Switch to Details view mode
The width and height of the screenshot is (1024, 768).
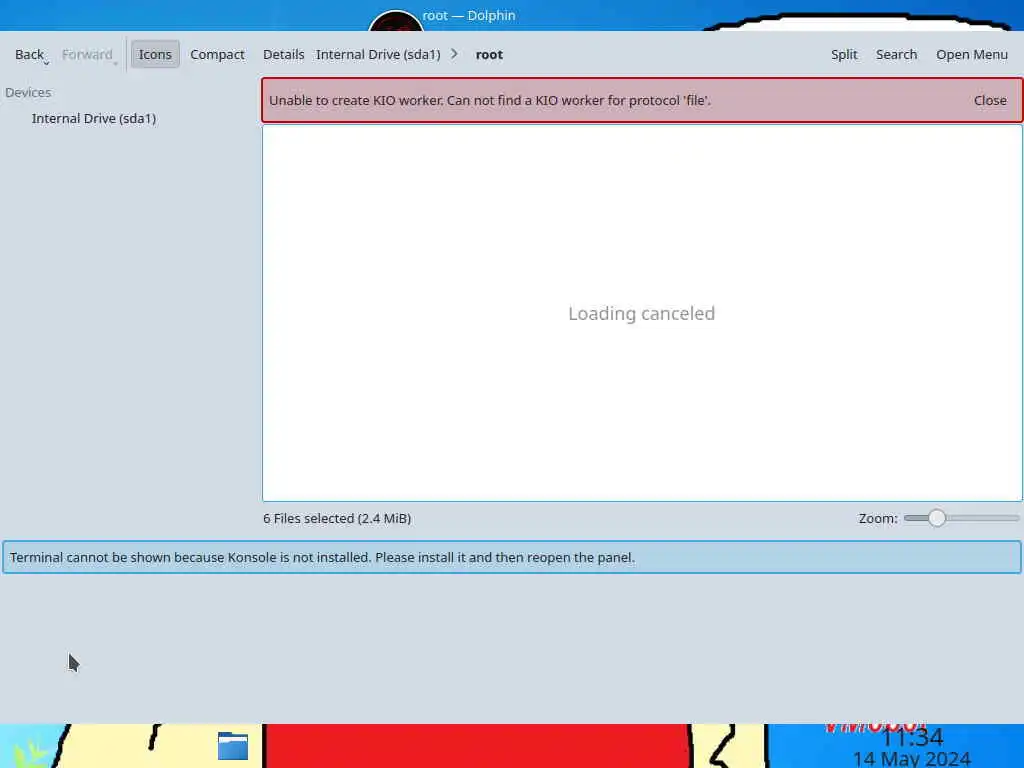point(283,55)
